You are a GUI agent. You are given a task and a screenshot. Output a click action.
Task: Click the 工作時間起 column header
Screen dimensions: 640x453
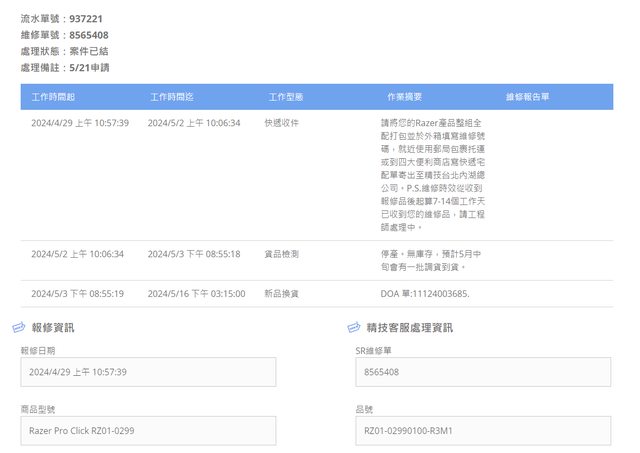click(x=53, y=97)
